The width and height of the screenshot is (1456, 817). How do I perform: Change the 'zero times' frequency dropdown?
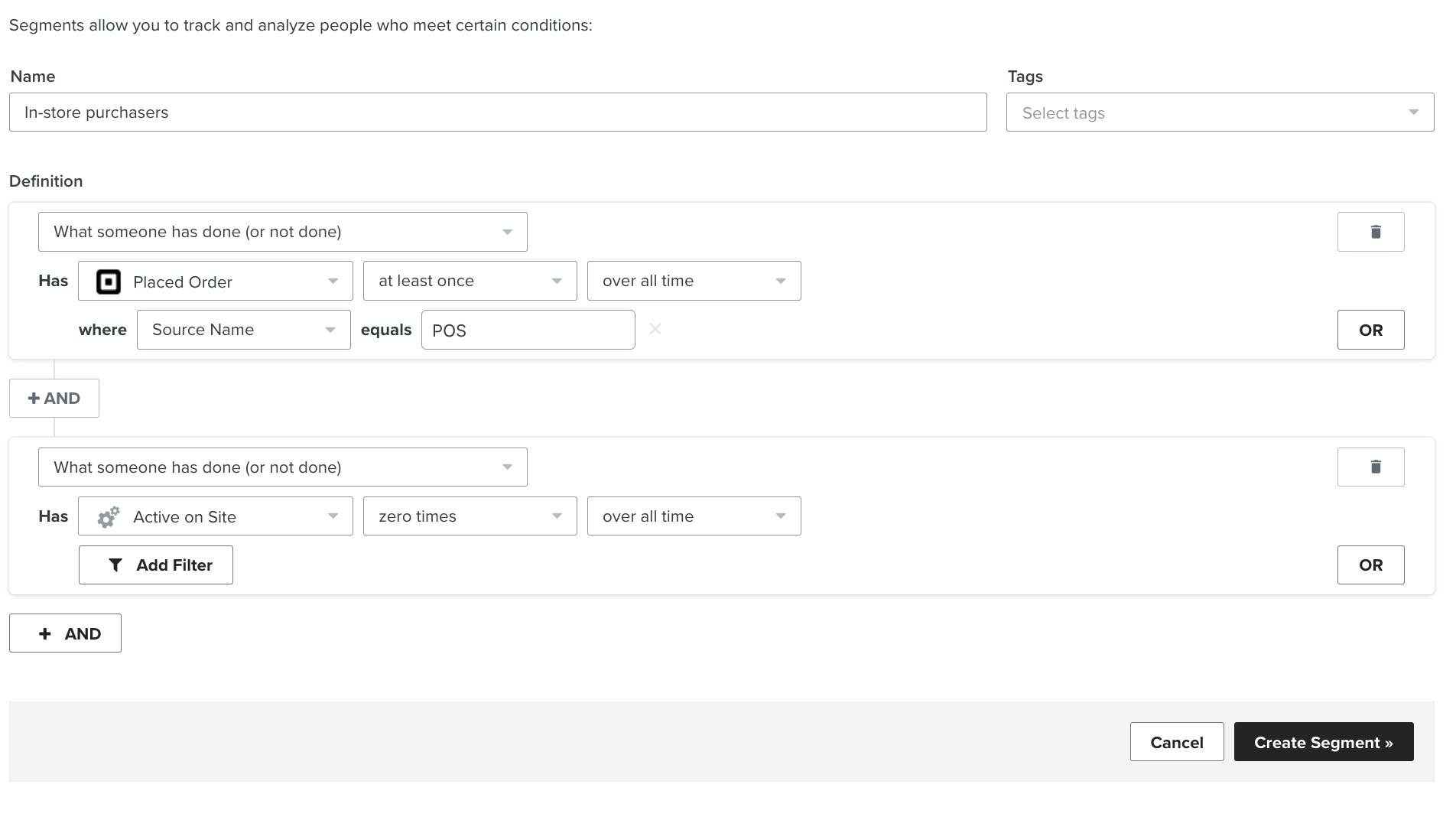[470, 516]
